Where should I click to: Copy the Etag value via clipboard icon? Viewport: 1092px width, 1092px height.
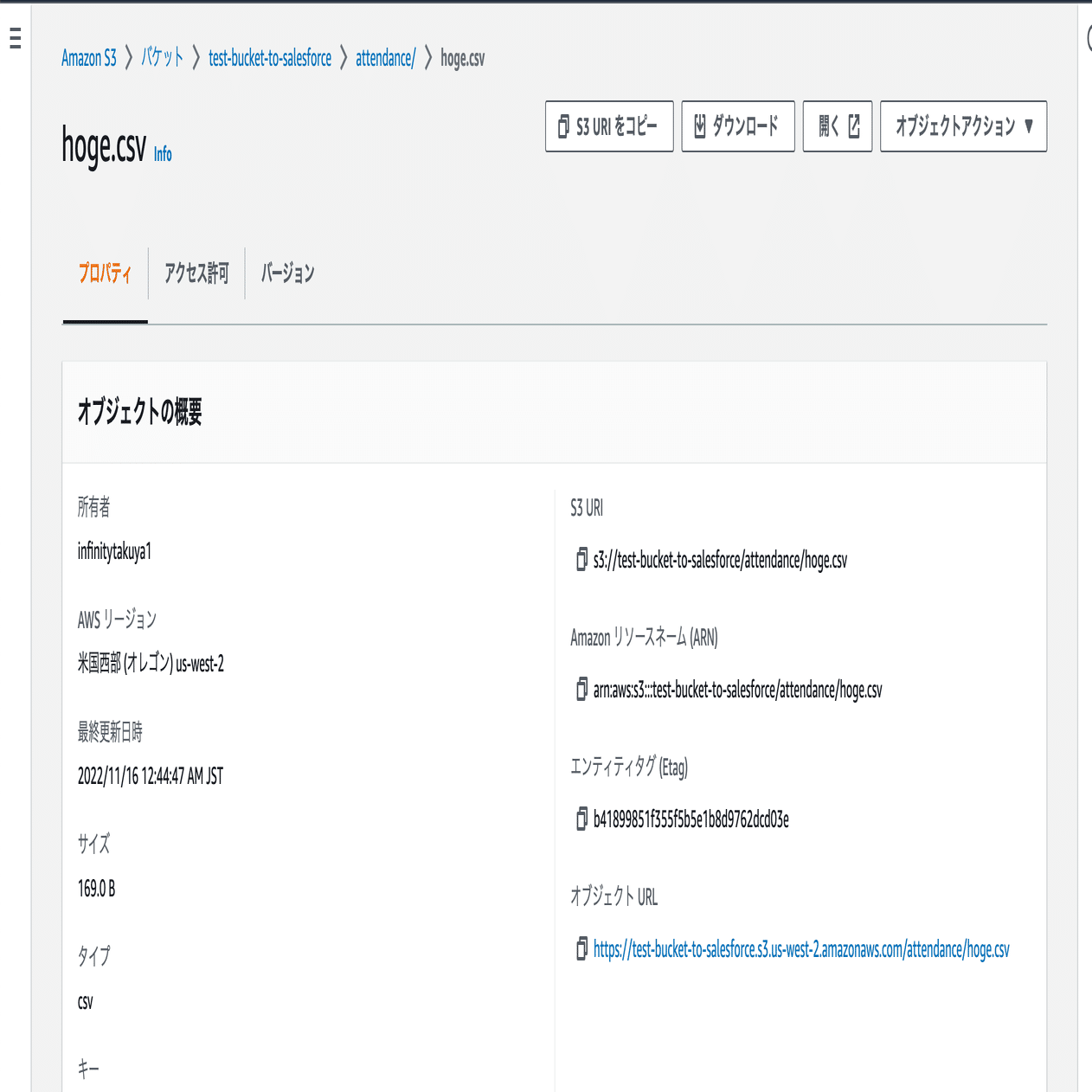point(580,819)
